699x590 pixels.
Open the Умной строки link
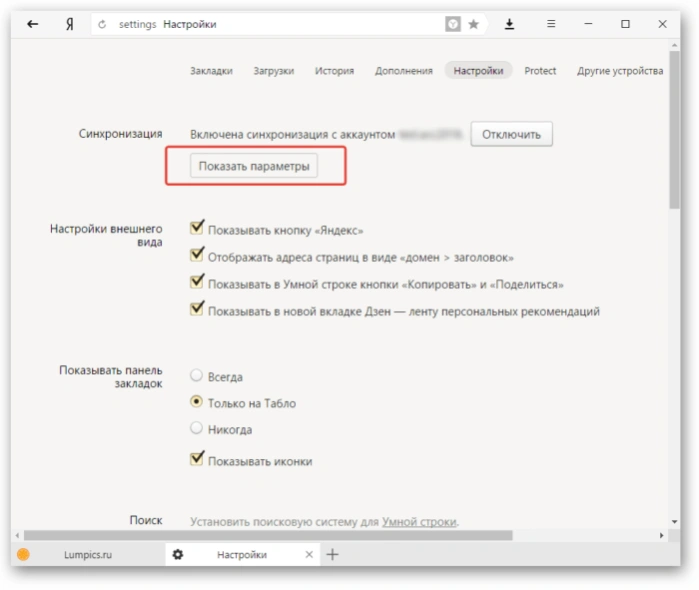coord(419,521)
